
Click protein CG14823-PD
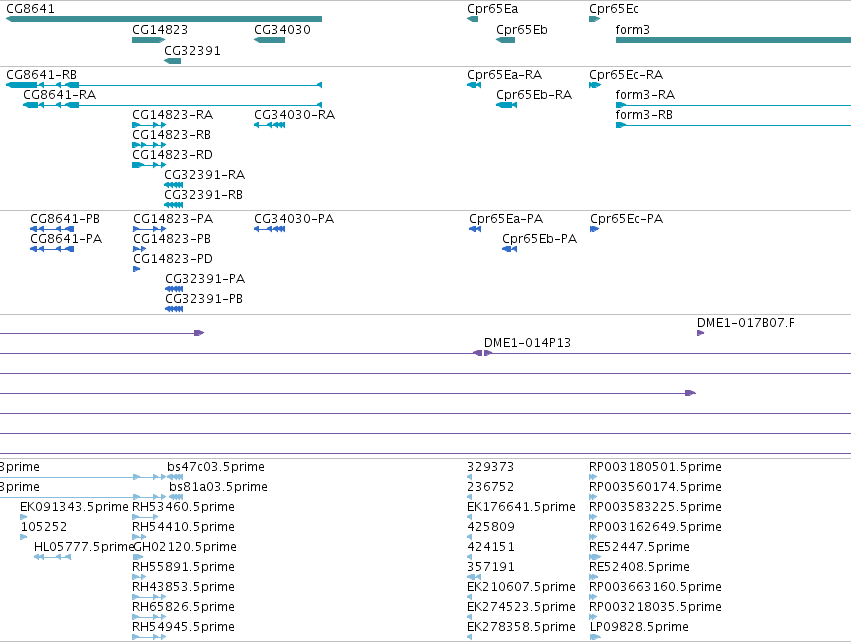click(x=137, y=269)
